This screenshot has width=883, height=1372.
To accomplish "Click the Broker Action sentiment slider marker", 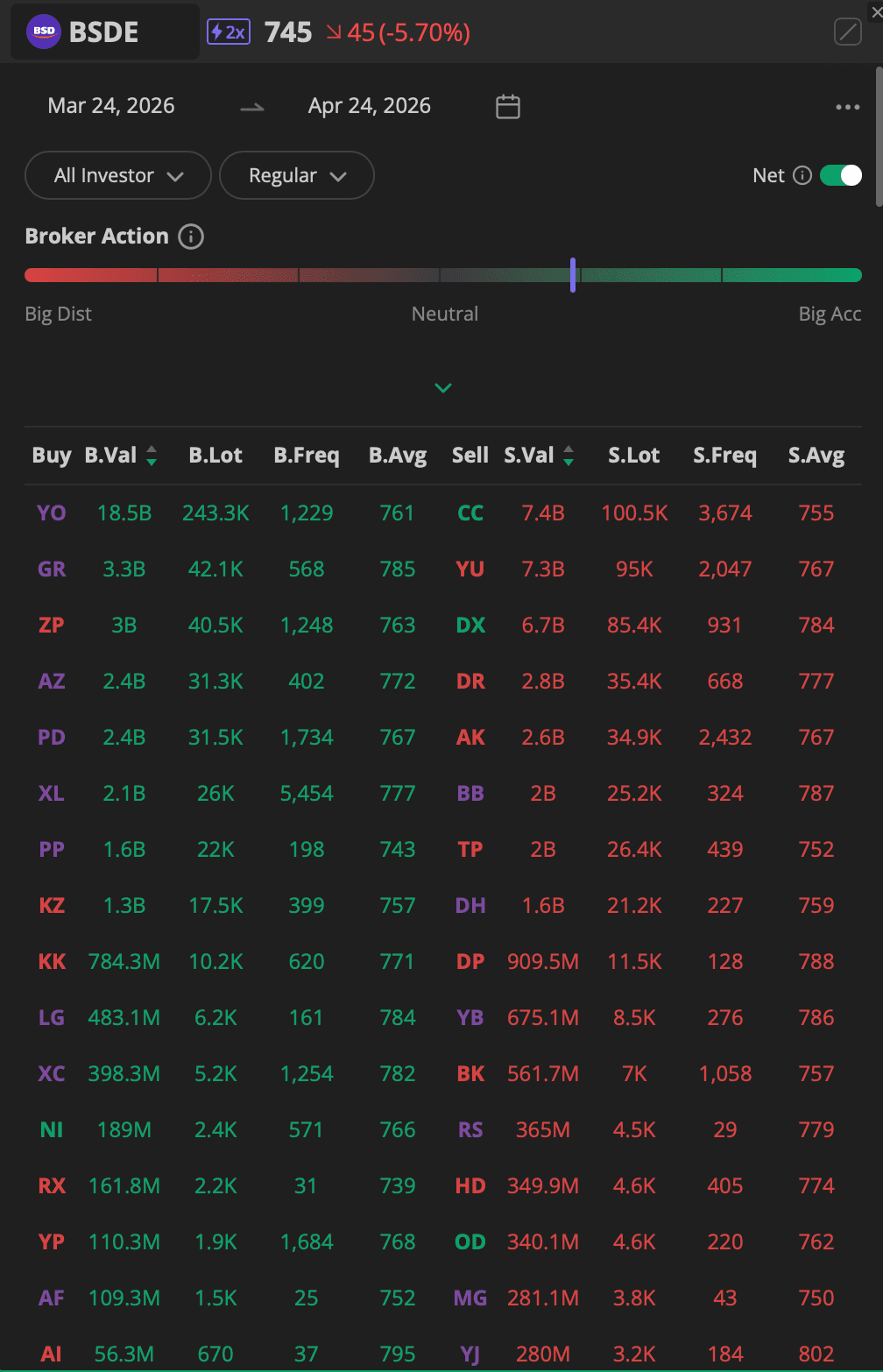I will coord(573,274).
